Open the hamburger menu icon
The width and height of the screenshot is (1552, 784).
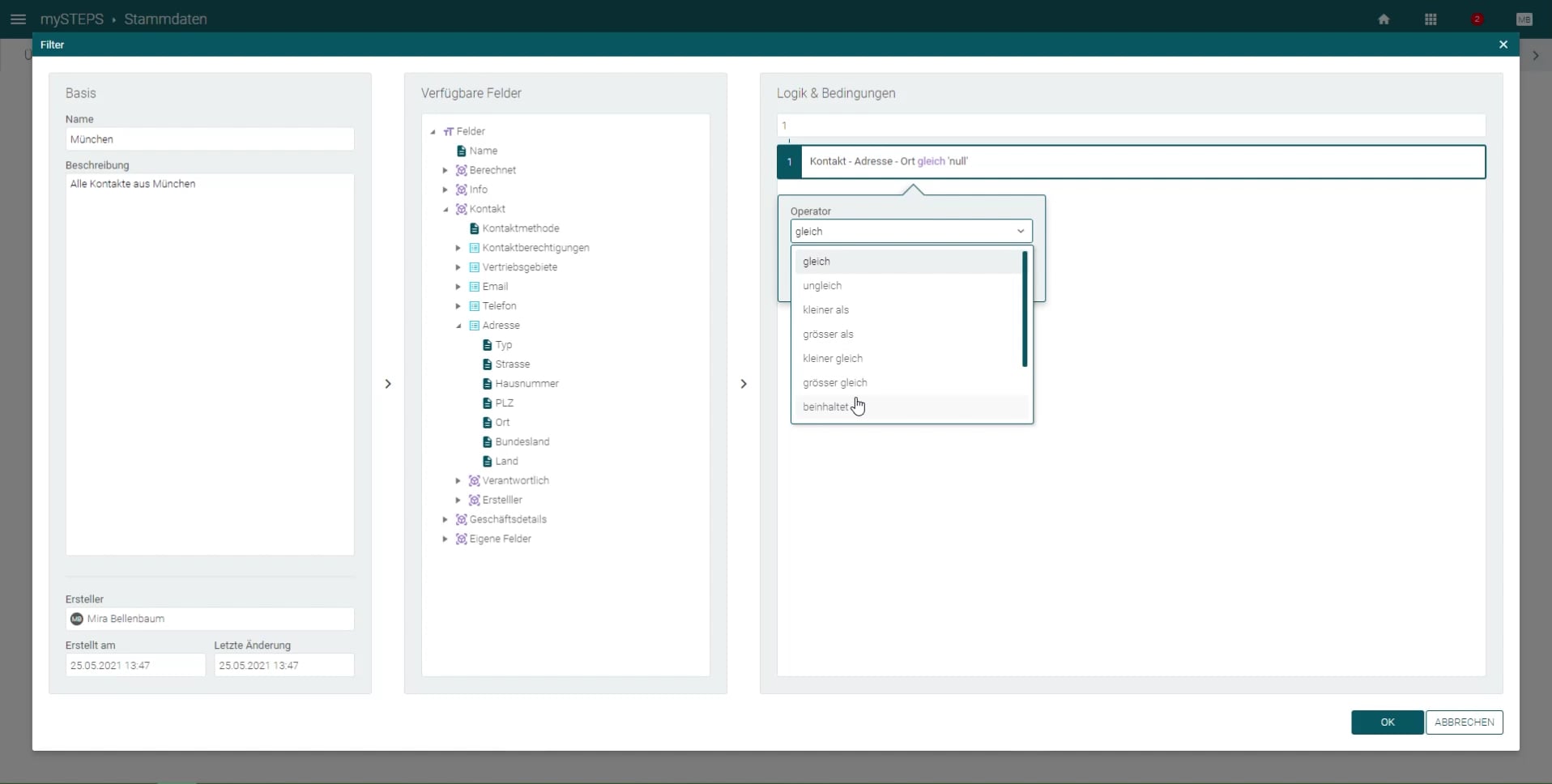[x=18, y=19]
